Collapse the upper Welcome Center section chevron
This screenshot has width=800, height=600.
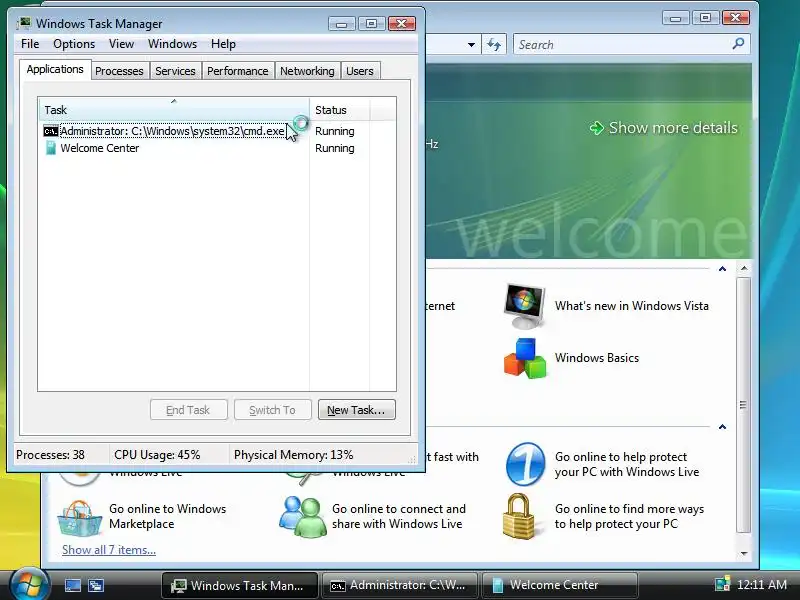(x=722, y=269)
